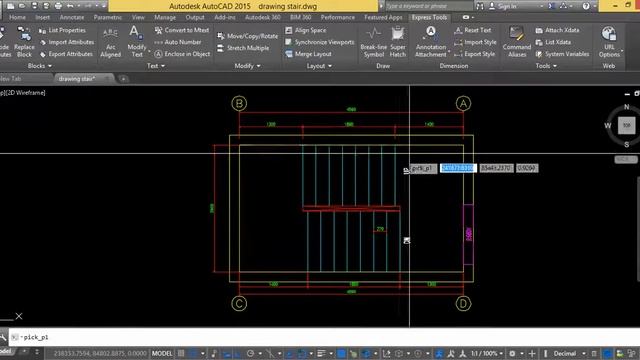Toggle annotation visibility icon in status bar
The height and width of the screenshot is (360, 640).
[439, 353]
